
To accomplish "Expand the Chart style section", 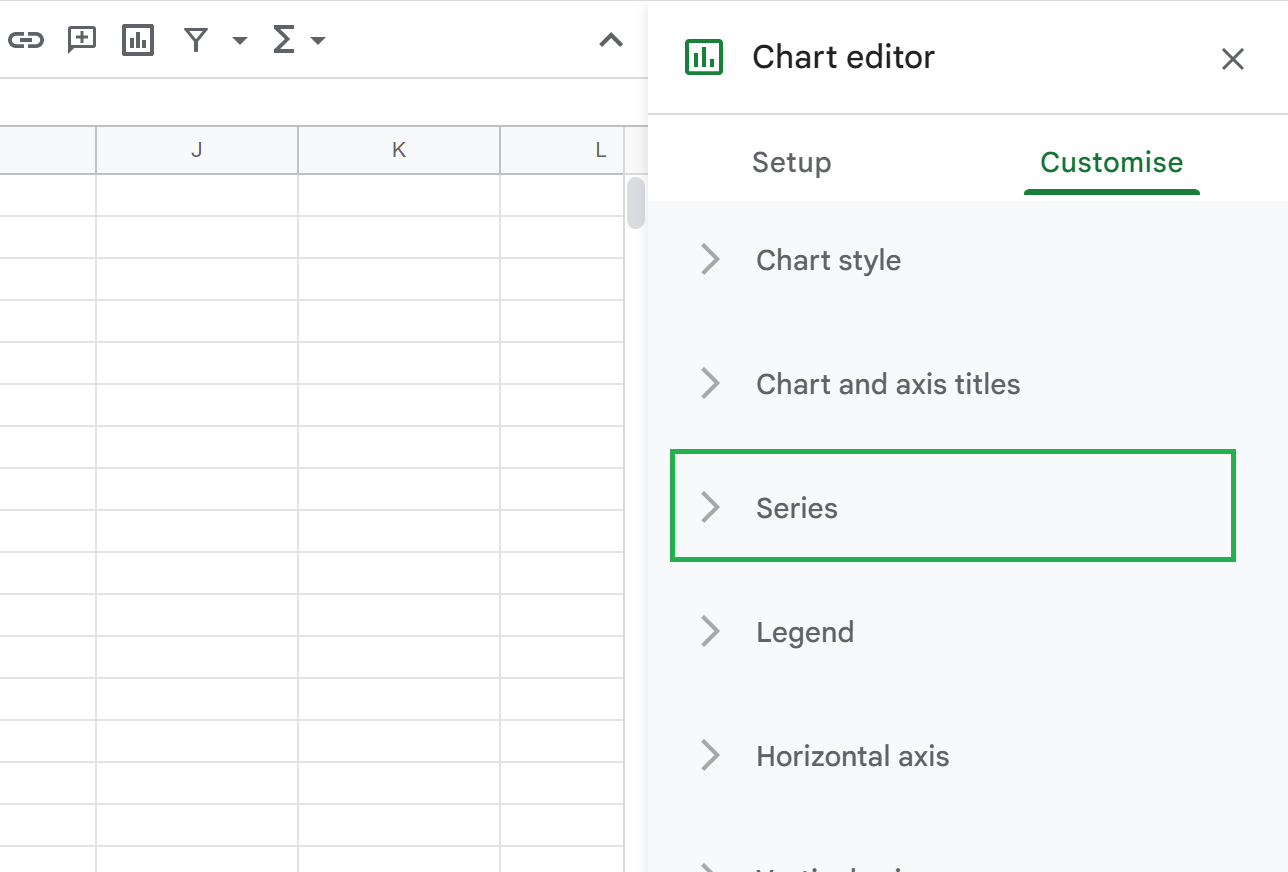I will click(828, 259).
